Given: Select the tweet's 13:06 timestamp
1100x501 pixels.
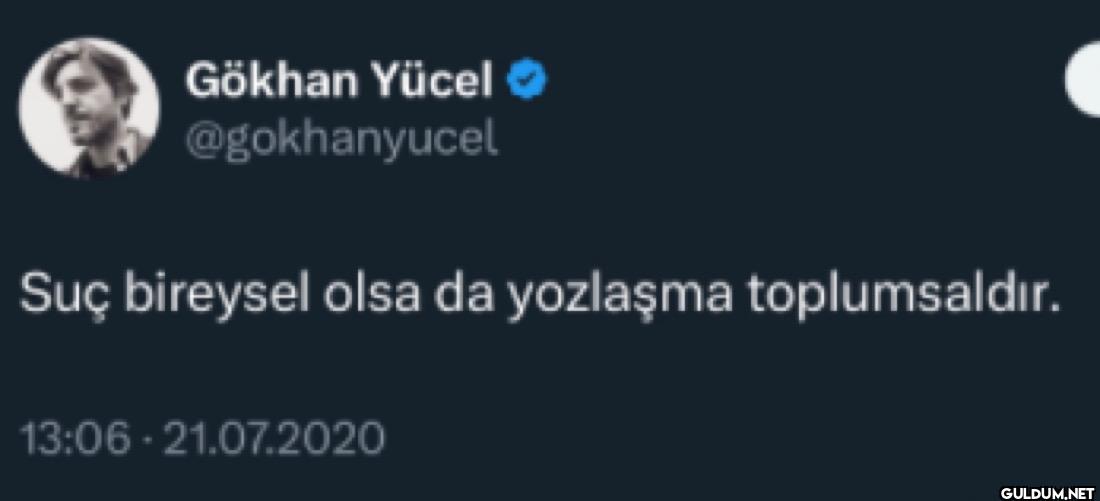Looking at the screenshot, I should pos(75,439).
